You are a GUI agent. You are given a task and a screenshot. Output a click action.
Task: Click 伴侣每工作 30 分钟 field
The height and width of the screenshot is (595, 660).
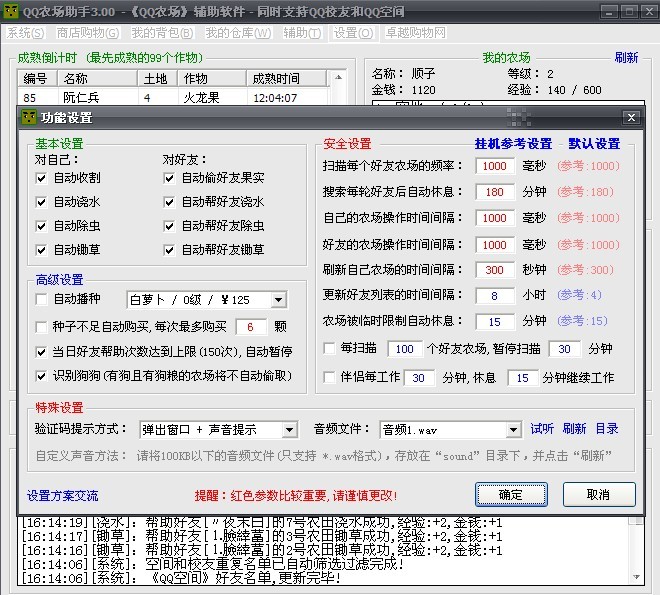pos(419,378)
